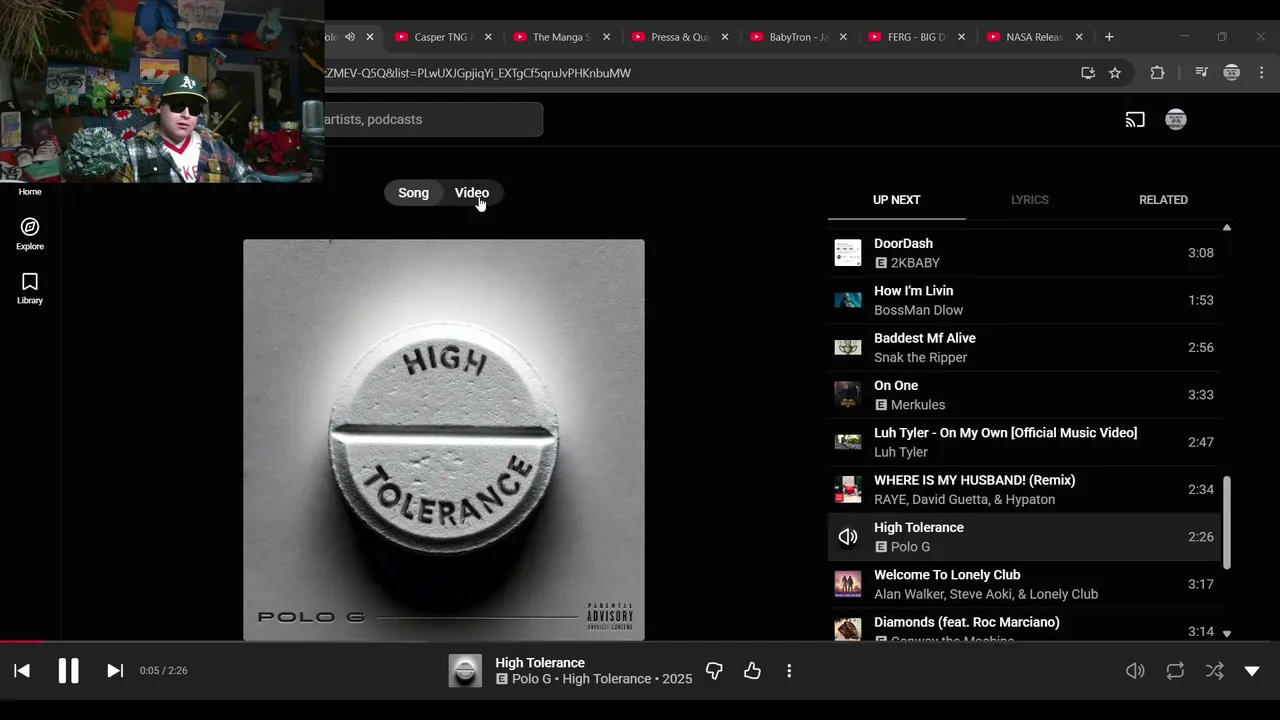Open the account avatar menu
This screenshot has width=1280, height=720.
tap(1176, 119)
